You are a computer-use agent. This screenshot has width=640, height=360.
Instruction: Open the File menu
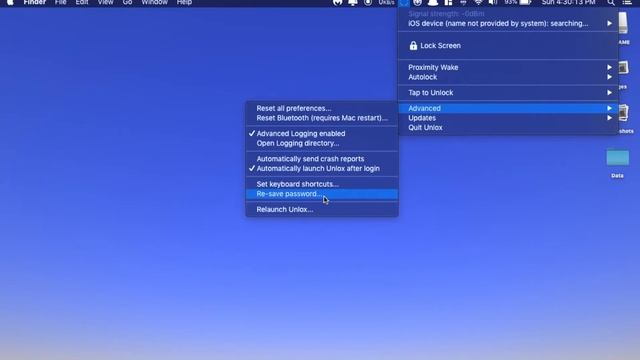[x=60, y=2]
